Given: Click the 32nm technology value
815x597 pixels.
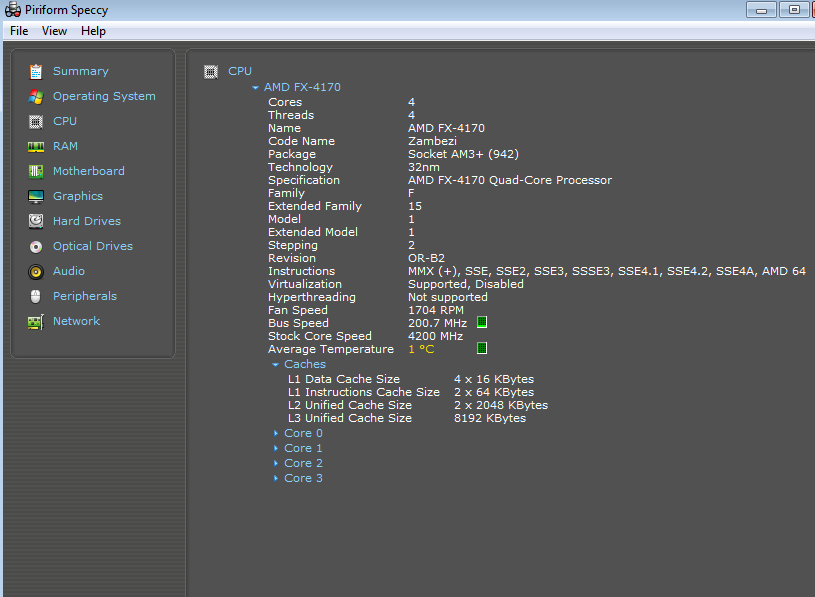Looking at the screenshot, I should pyautogui.click(x=424, y=167).
